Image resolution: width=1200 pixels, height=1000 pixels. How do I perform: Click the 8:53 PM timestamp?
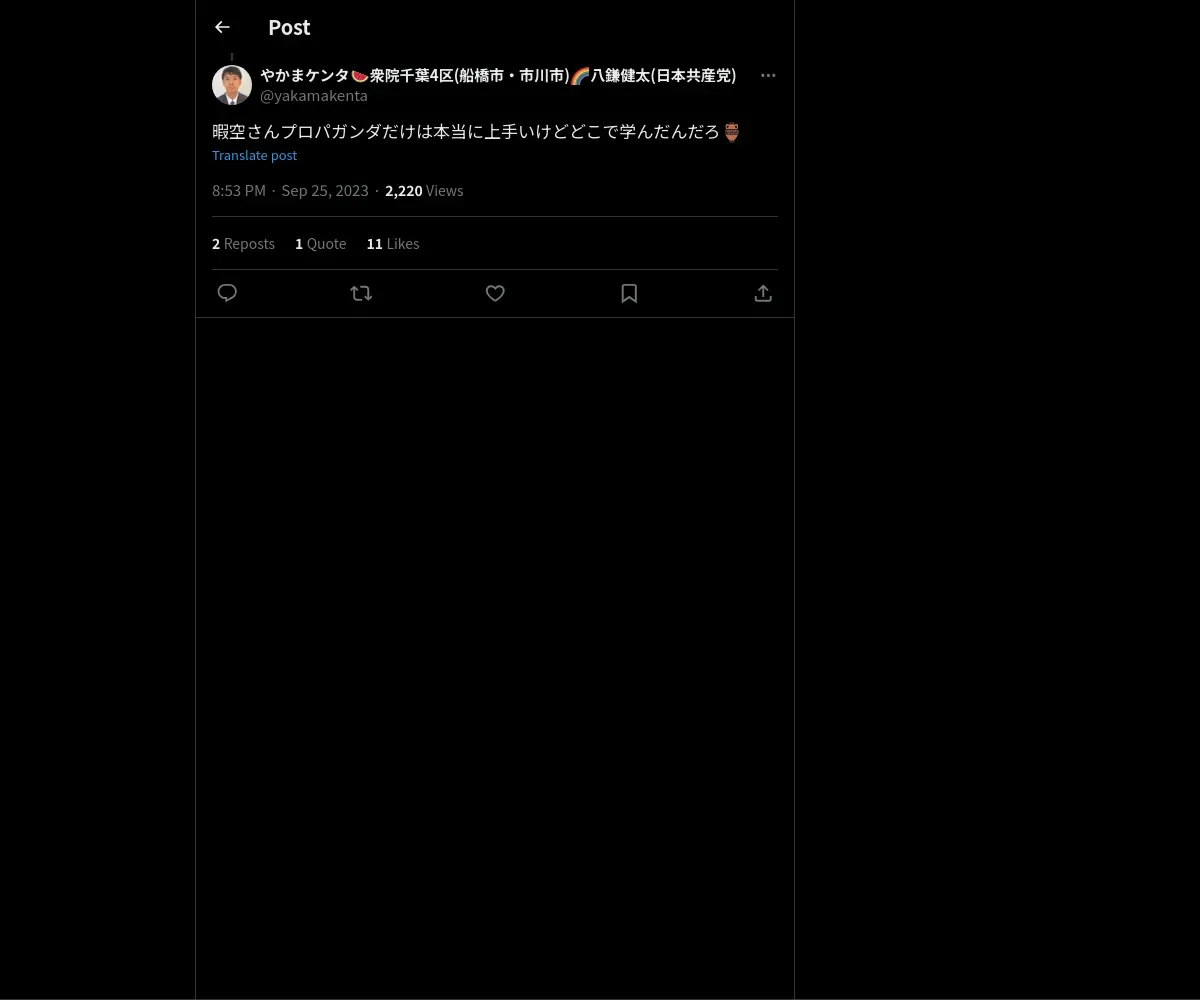click(x=239, y=191)
